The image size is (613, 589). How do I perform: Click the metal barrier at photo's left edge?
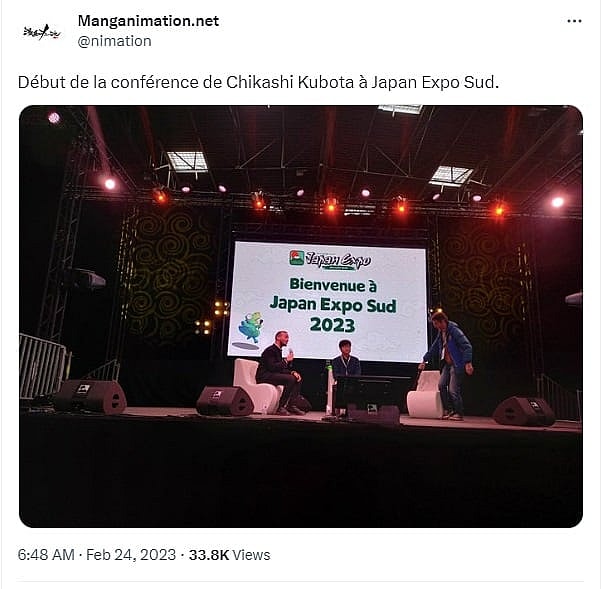(x=44, y=367)
